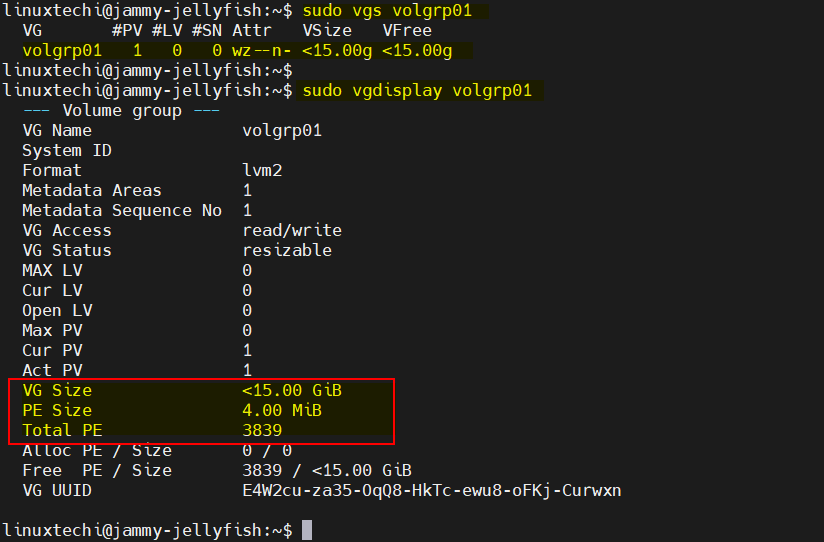Image resolution: width=824 pixels, height=542 pixels.
Task: Click the VG Status value 'resizable'
Action: pos(287,250)
